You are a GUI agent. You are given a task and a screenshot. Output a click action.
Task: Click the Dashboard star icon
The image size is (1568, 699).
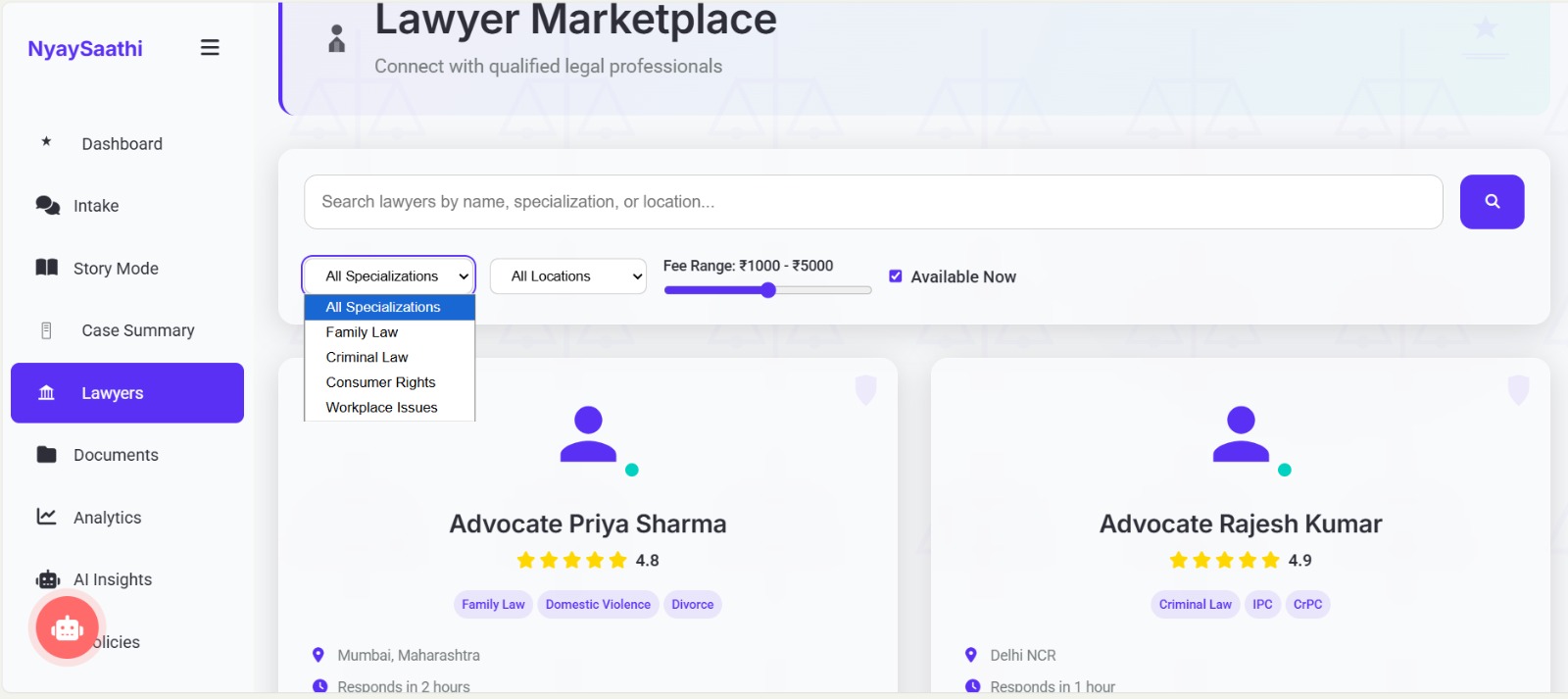[x=46, y=142]
